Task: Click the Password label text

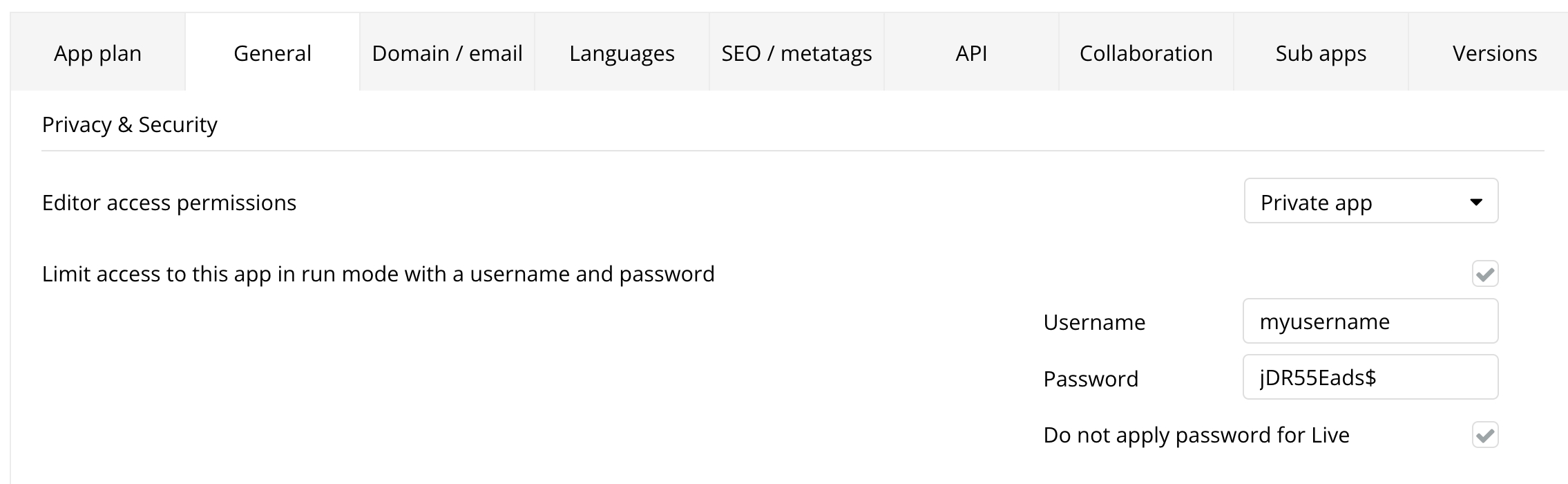Action: click(x=1091, y=379)
